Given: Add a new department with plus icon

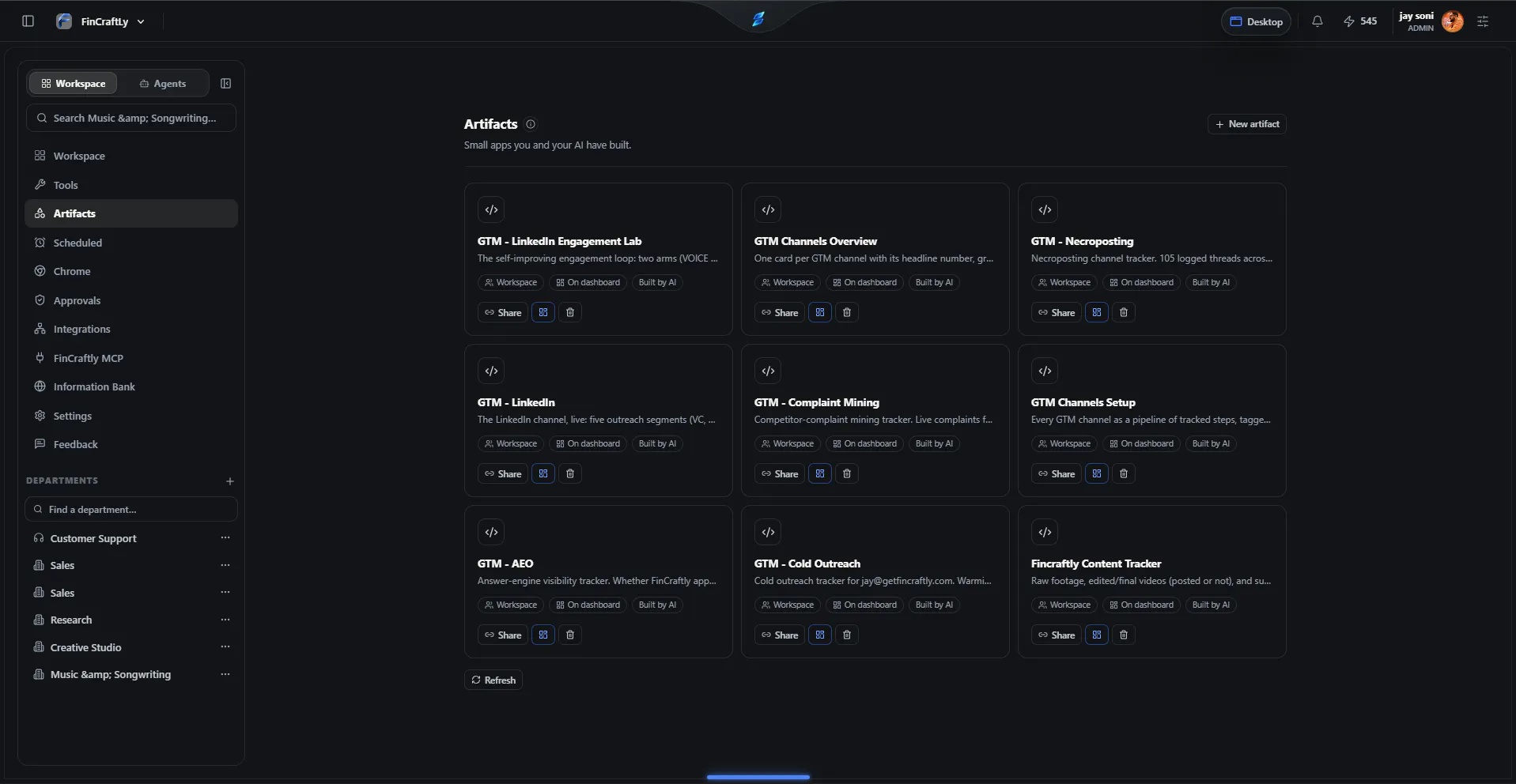Looking at the screenshot, I should [230, 481].
